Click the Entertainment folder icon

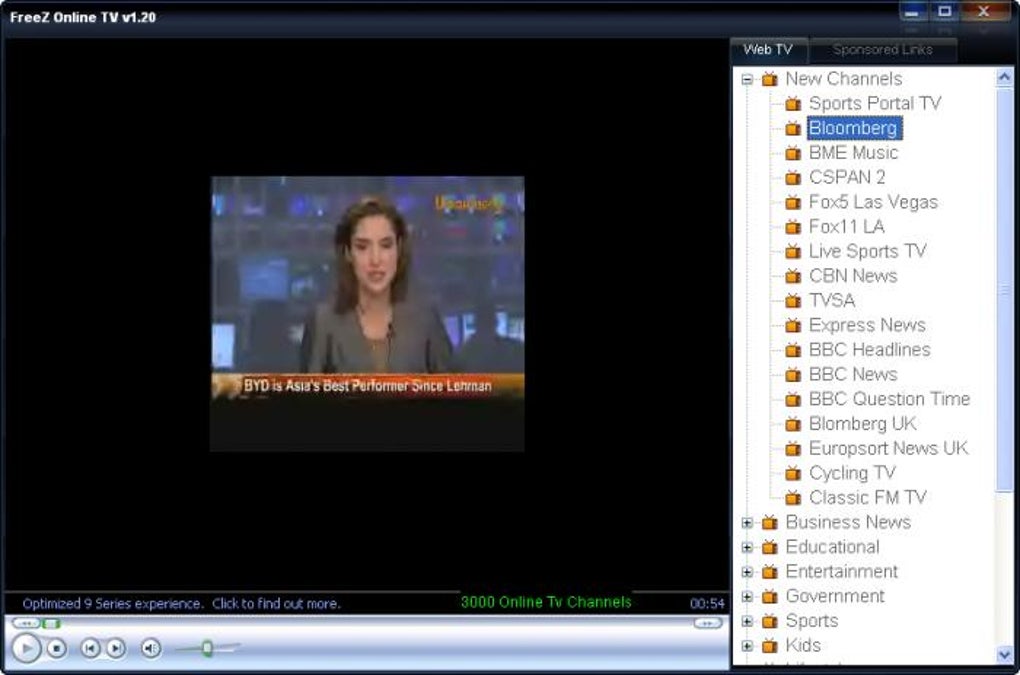(770, 572)
